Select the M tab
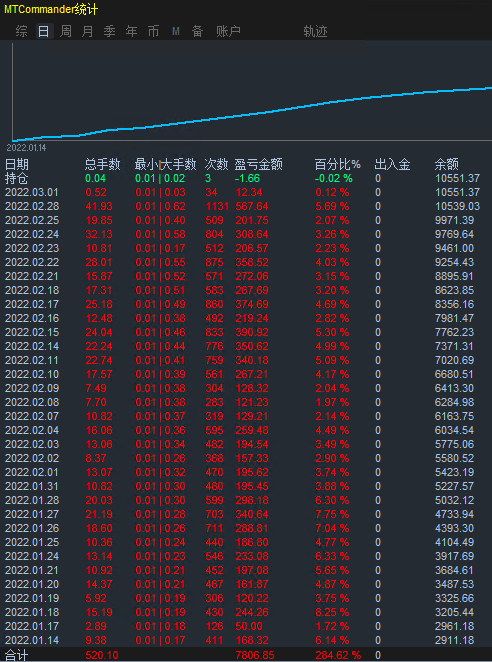Viewport: 492px width, 662px height. point(176,31)
